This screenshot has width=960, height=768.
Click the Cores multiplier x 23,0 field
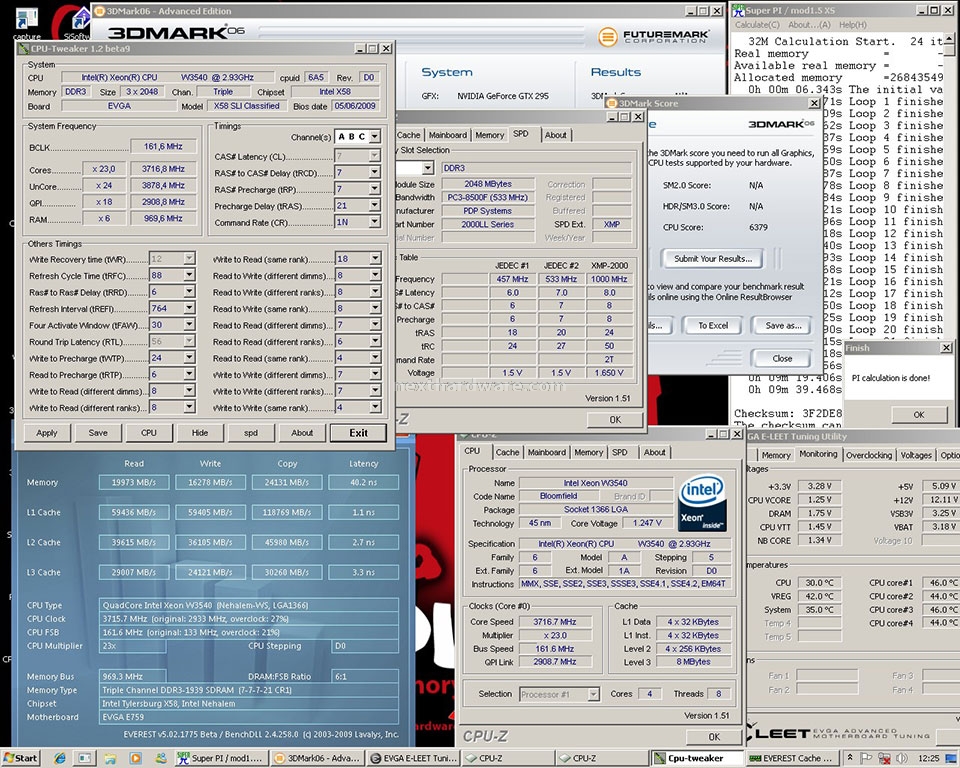click(x=103, y=169)
